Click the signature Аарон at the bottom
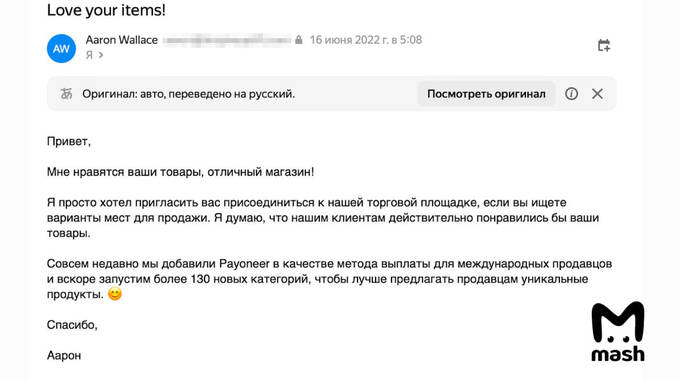Viewport: 680px width, 382px height. pyautogui.click(x=64, y=356)
